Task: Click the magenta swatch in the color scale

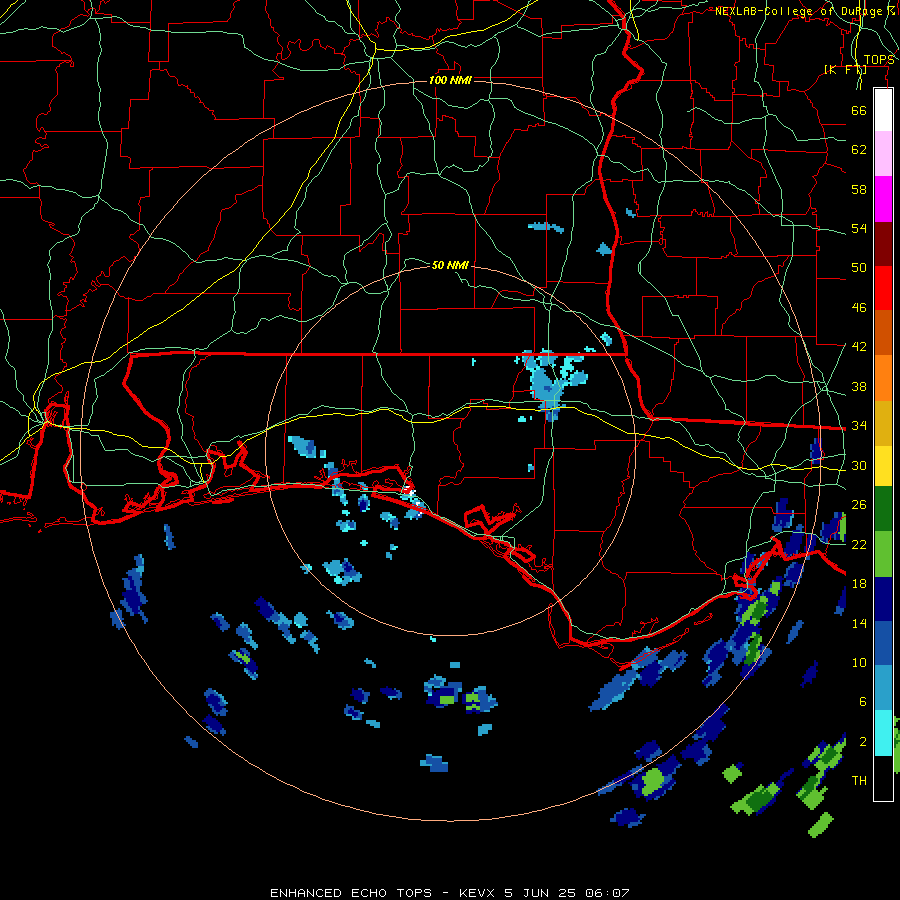Action: [883, 198]
